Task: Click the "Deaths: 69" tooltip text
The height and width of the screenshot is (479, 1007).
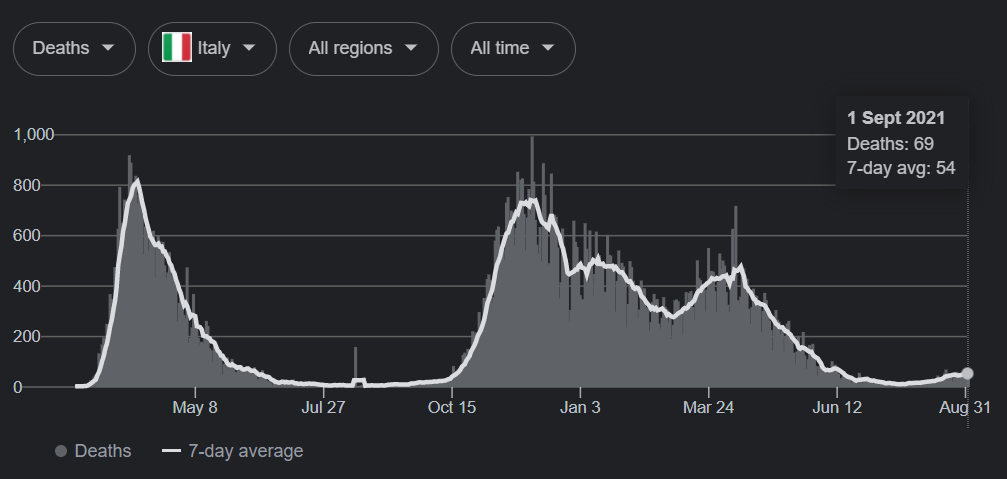Action: coord(890,144)
